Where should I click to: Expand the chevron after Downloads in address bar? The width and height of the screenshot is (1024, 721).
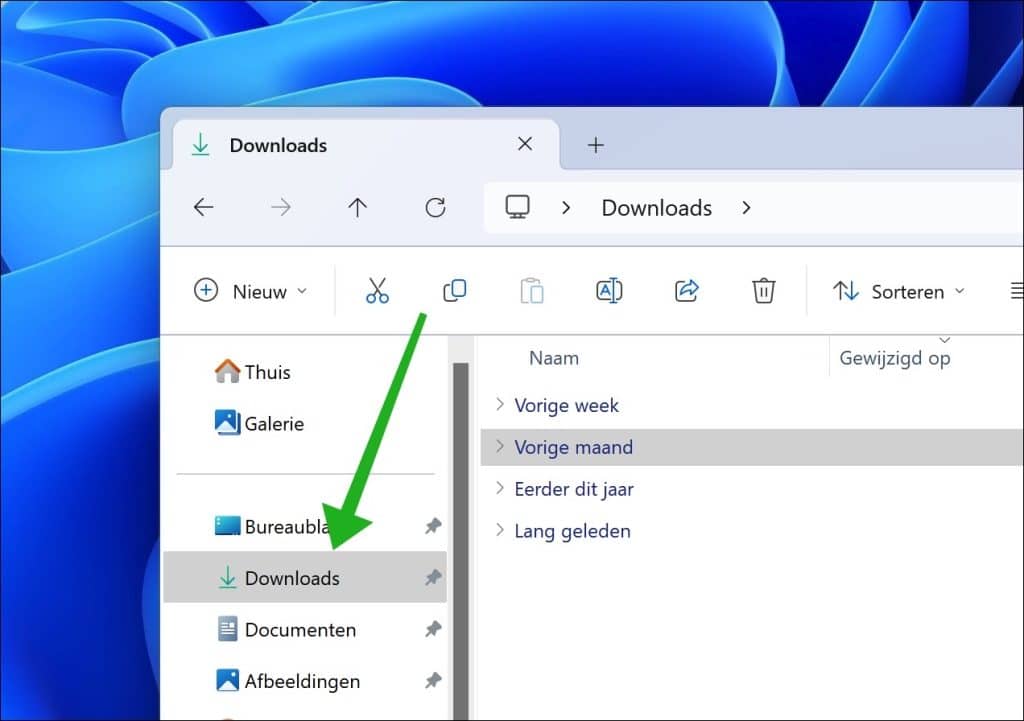pyautogui.click(x=746, y=208)
